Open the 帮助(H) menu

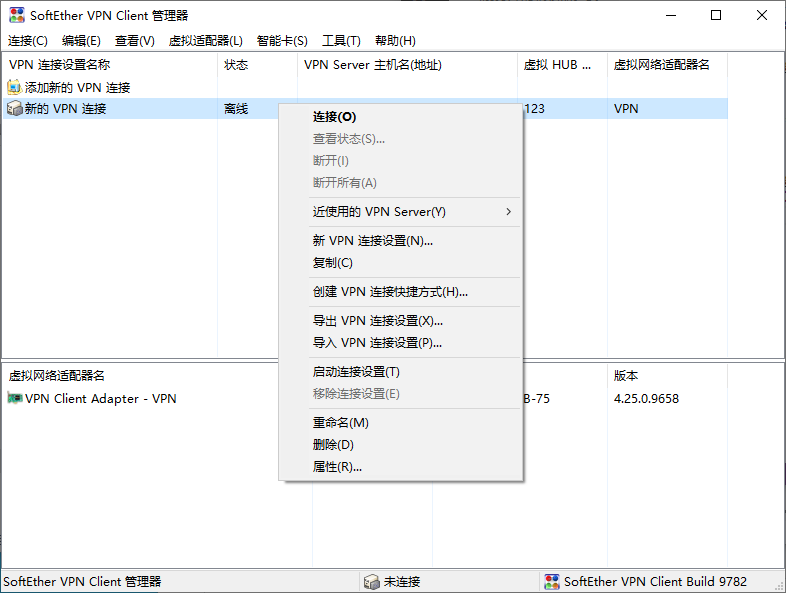pyautogui.click(x=396, y=41)
